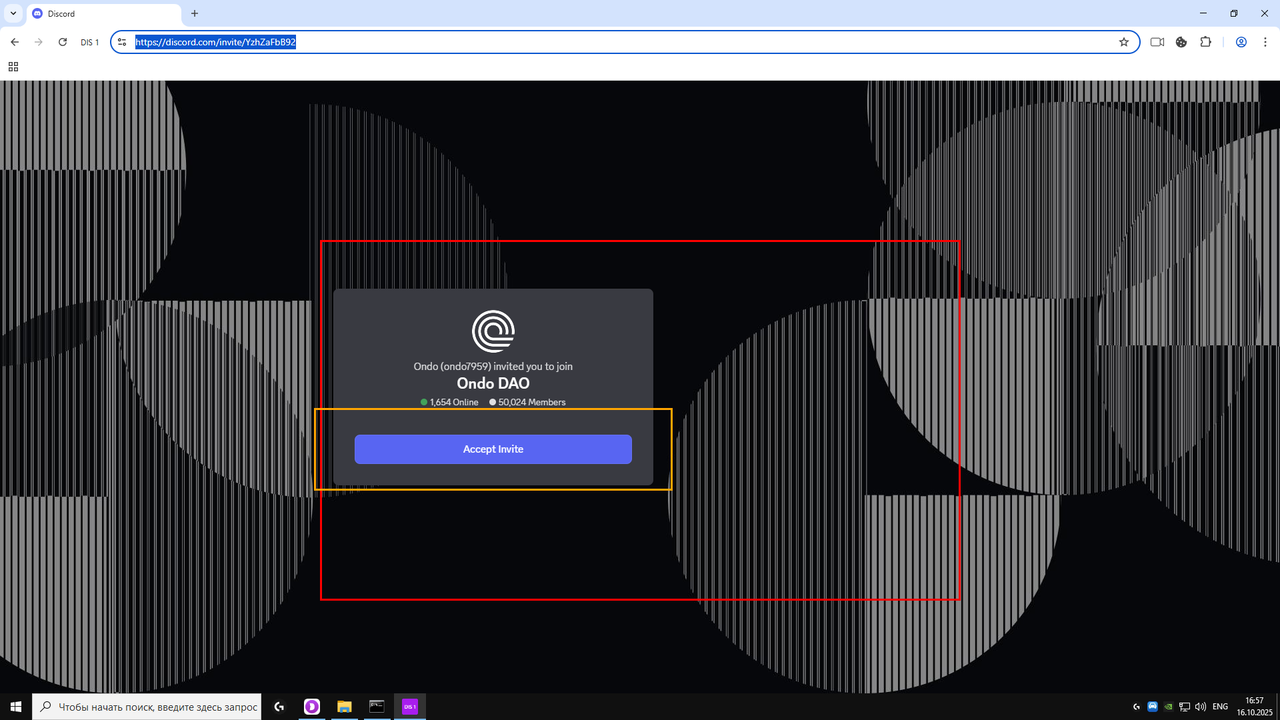Open the apps grid in bookmarks bar

tap(13, 66)
